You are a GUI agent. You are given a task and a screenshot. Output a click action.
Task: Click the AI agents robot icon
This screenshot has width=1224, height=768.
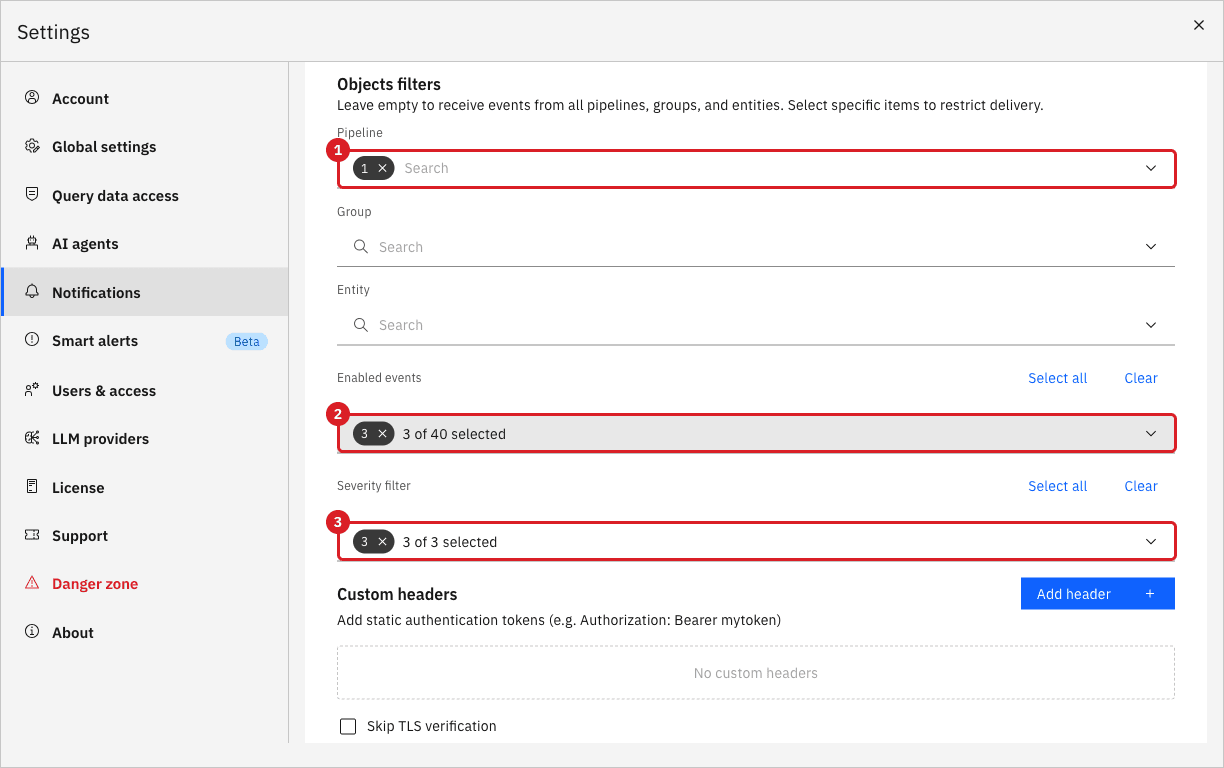pos(32,243)
